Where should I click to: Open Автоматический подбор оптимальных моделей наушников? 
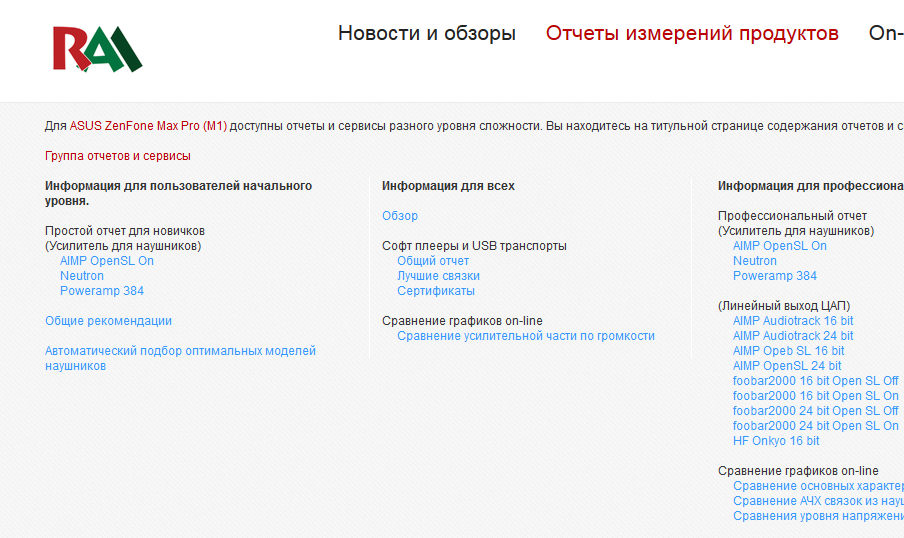180,351
